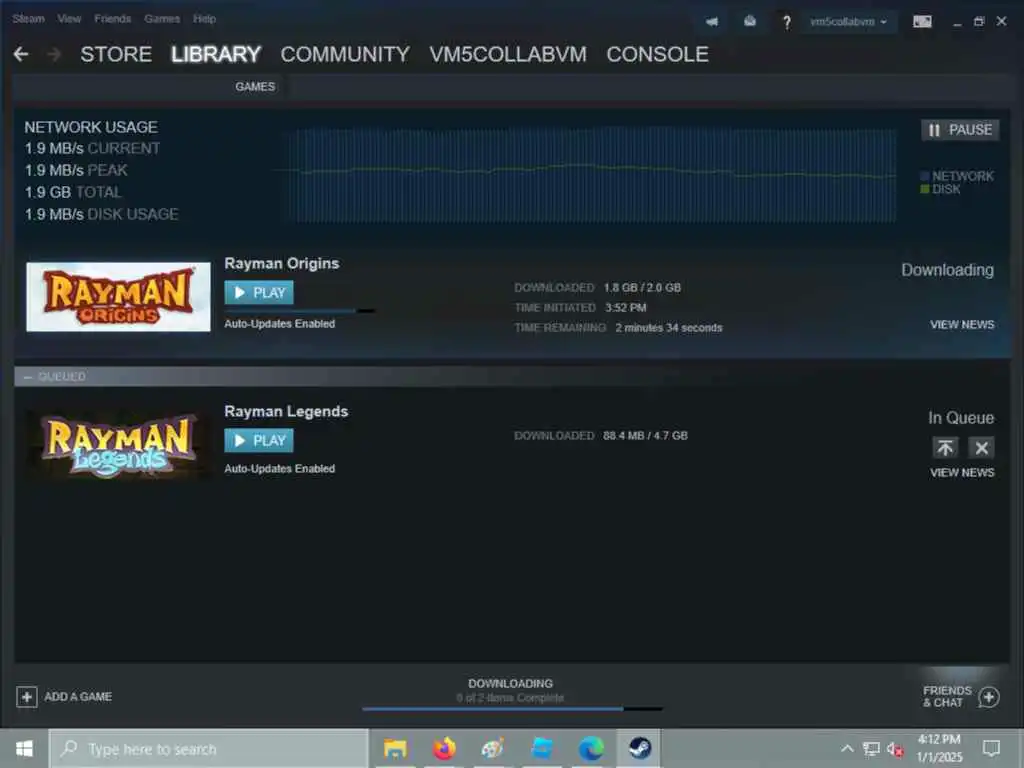This screenshot has width=1024, height=768.
Task: Click the '2 minutes 34 seconds' value
Action: point(669,328)
